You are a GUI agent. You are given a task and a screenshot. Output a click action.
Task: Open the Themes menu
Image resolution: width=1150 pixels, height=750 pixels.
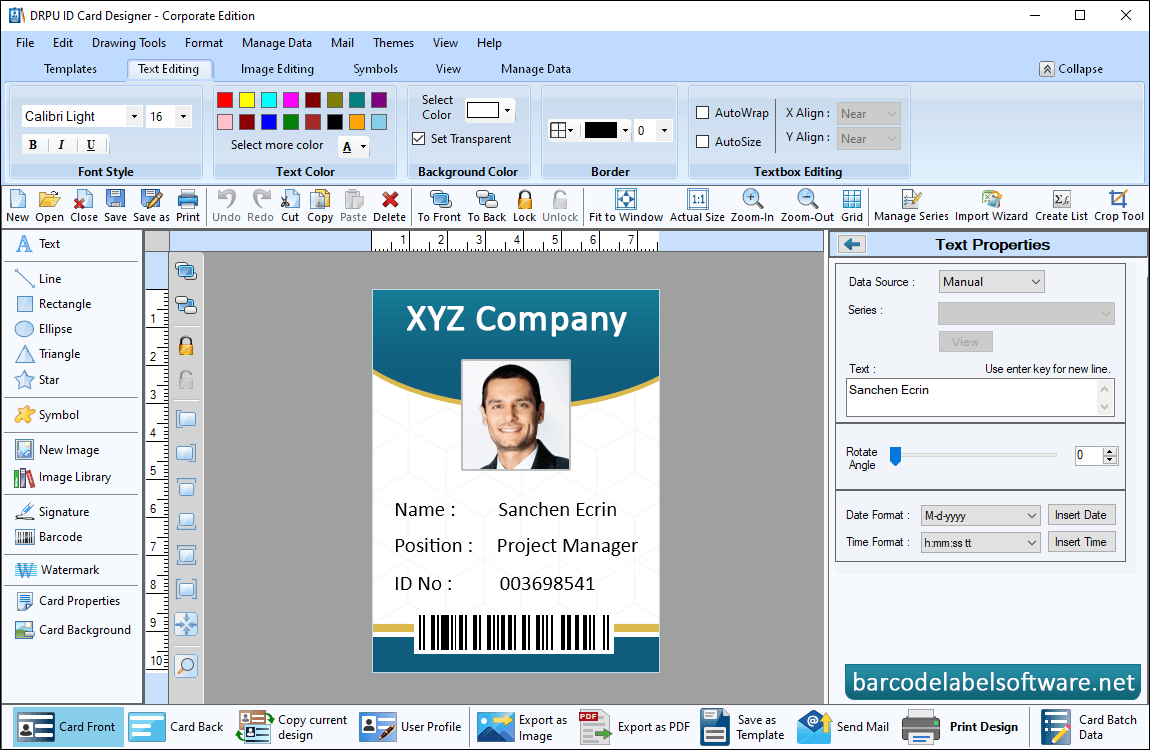pyautogui.click(x=393, y=43)
